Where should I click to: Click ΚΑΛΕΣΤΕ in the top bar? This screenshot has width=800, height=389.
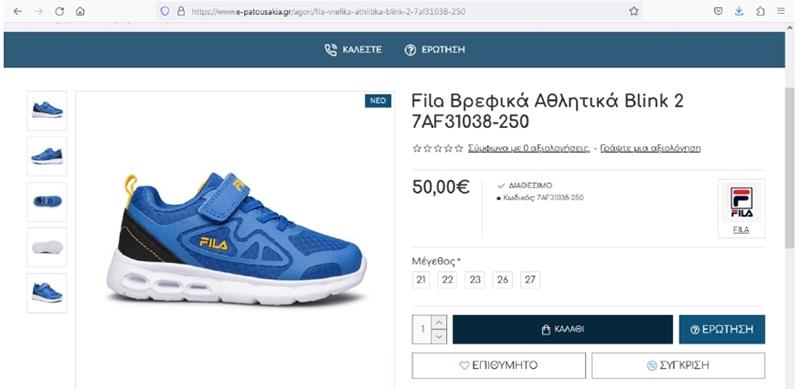(353, 50)
